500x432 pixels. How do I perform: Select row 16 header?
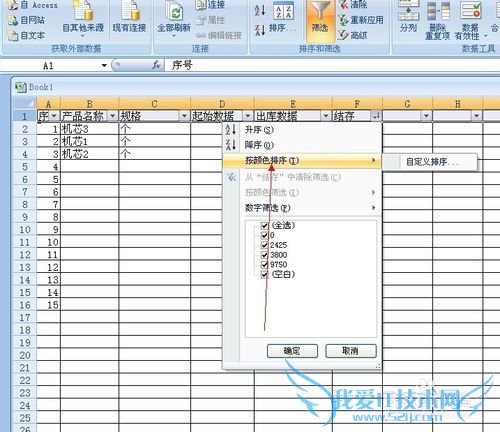coord(25,305)
